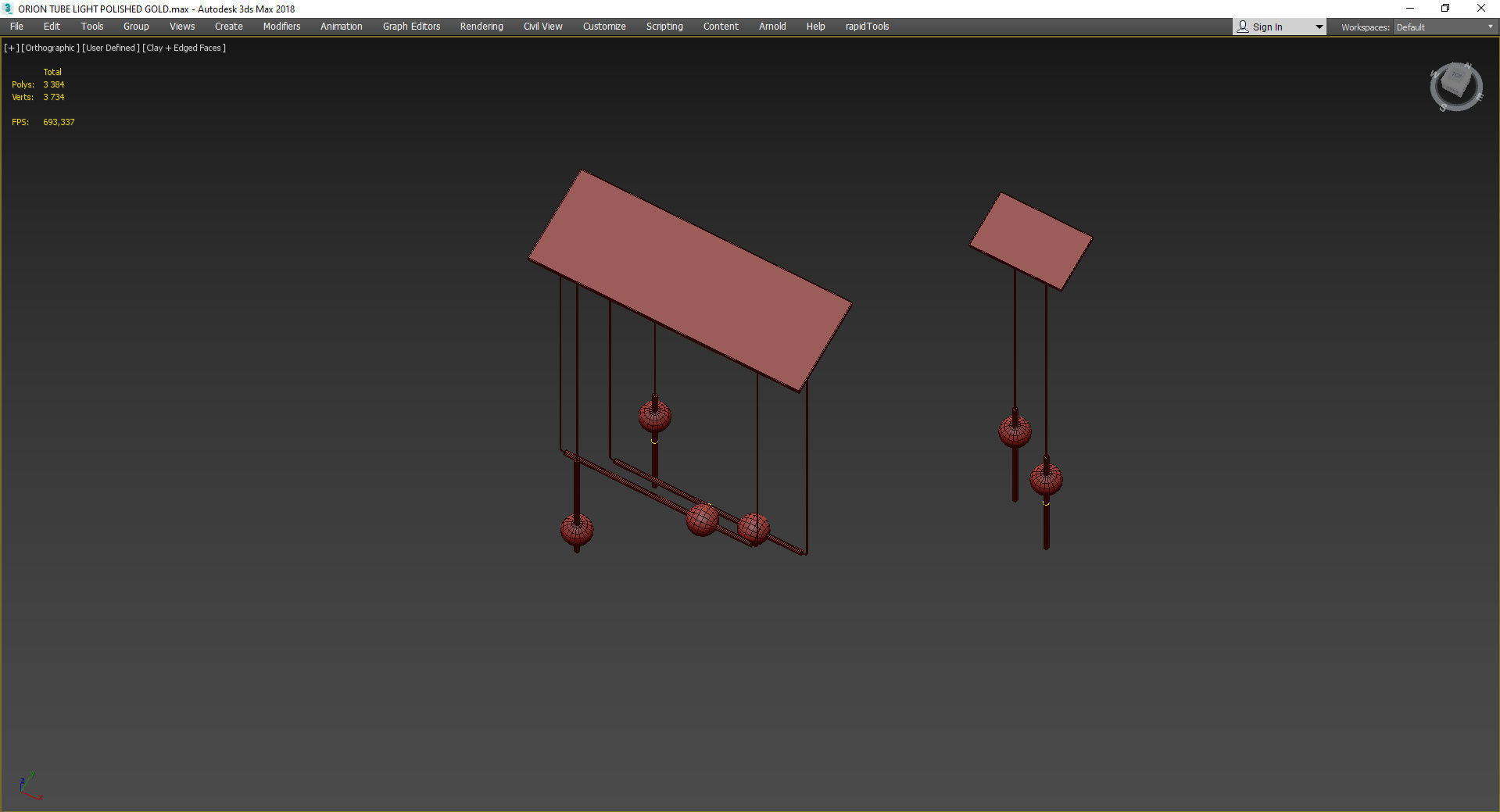Open the Content menu
Image resolution: width=1500 pixels, height=812 pixels.
click(721, 27)
